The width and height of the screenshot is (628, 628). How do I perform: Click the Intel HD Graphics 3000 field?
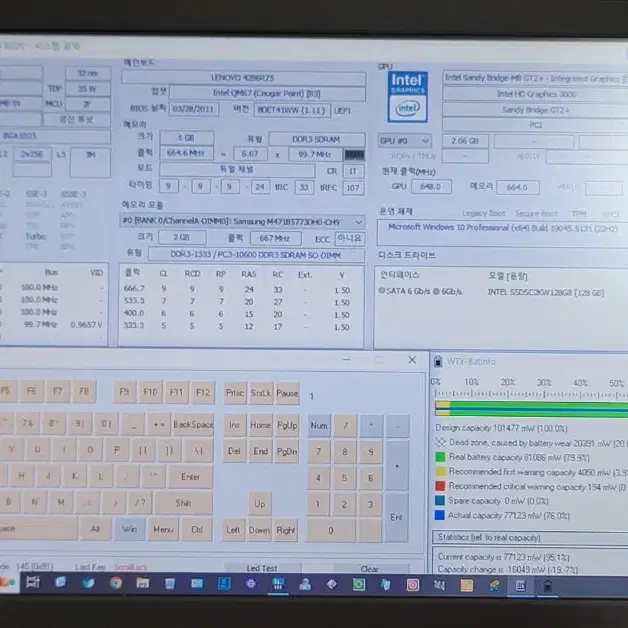tap(536, 94)
